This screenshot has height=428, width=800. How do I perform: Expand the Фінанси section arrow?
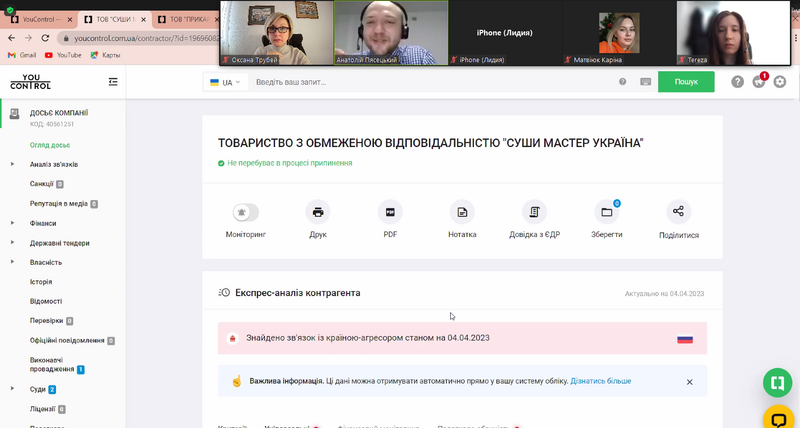pos(12,223)
